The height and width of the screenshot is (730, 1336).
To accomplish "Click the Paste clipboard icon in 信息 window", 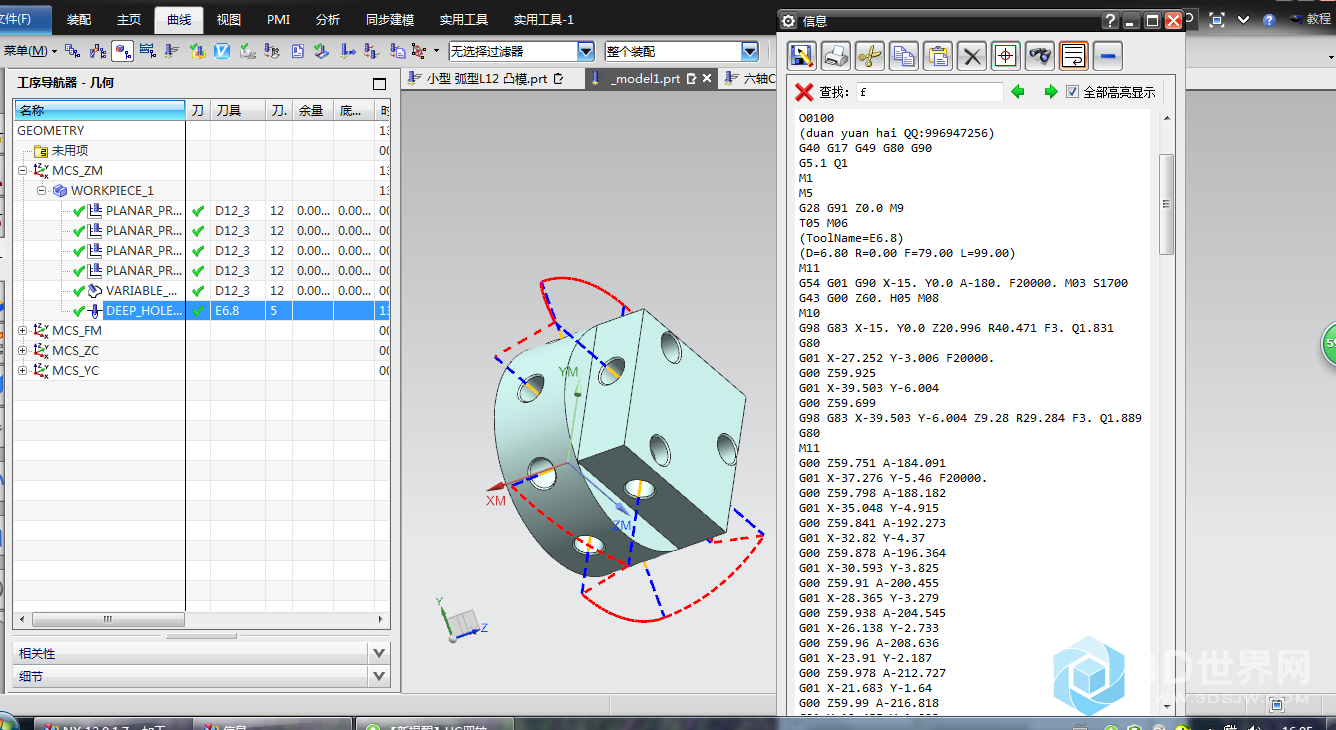I will point(938,56).
